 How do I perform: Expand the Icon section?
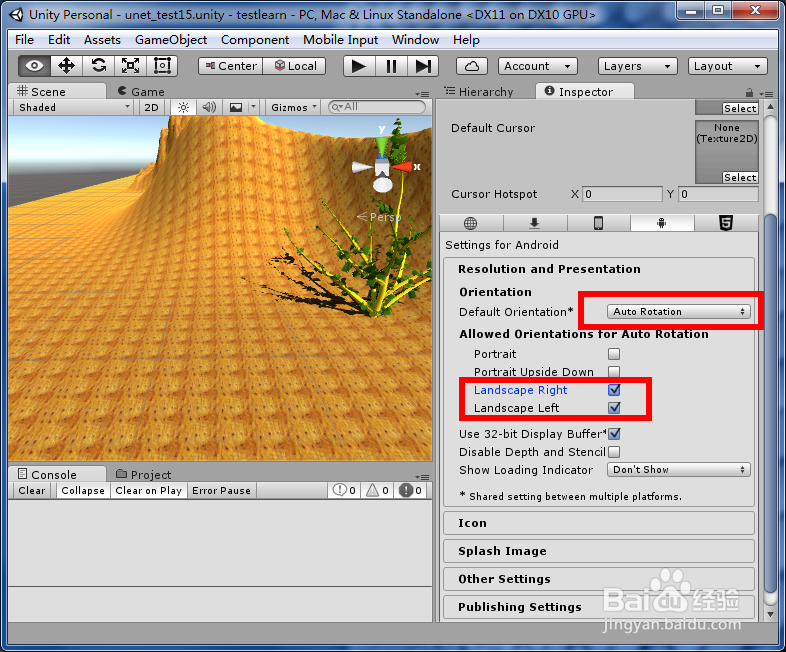point(599,523)
